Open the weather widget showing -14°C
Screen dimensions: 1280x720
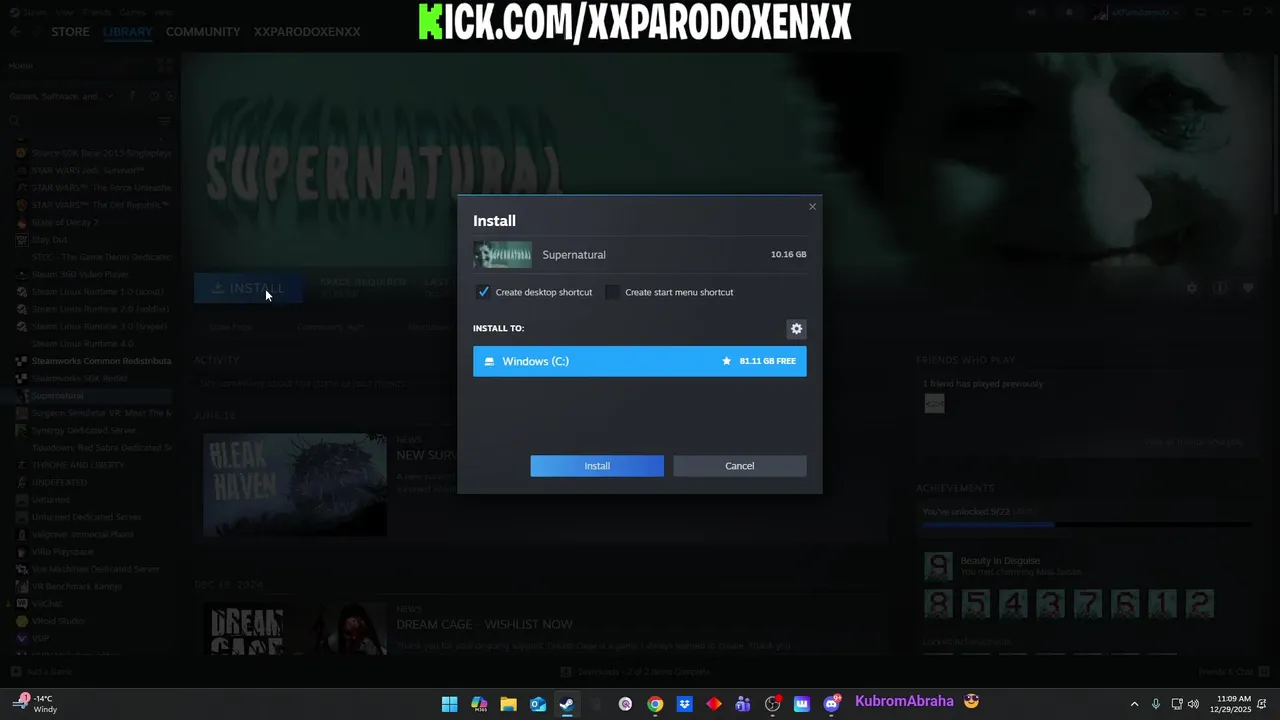[33, 704]
